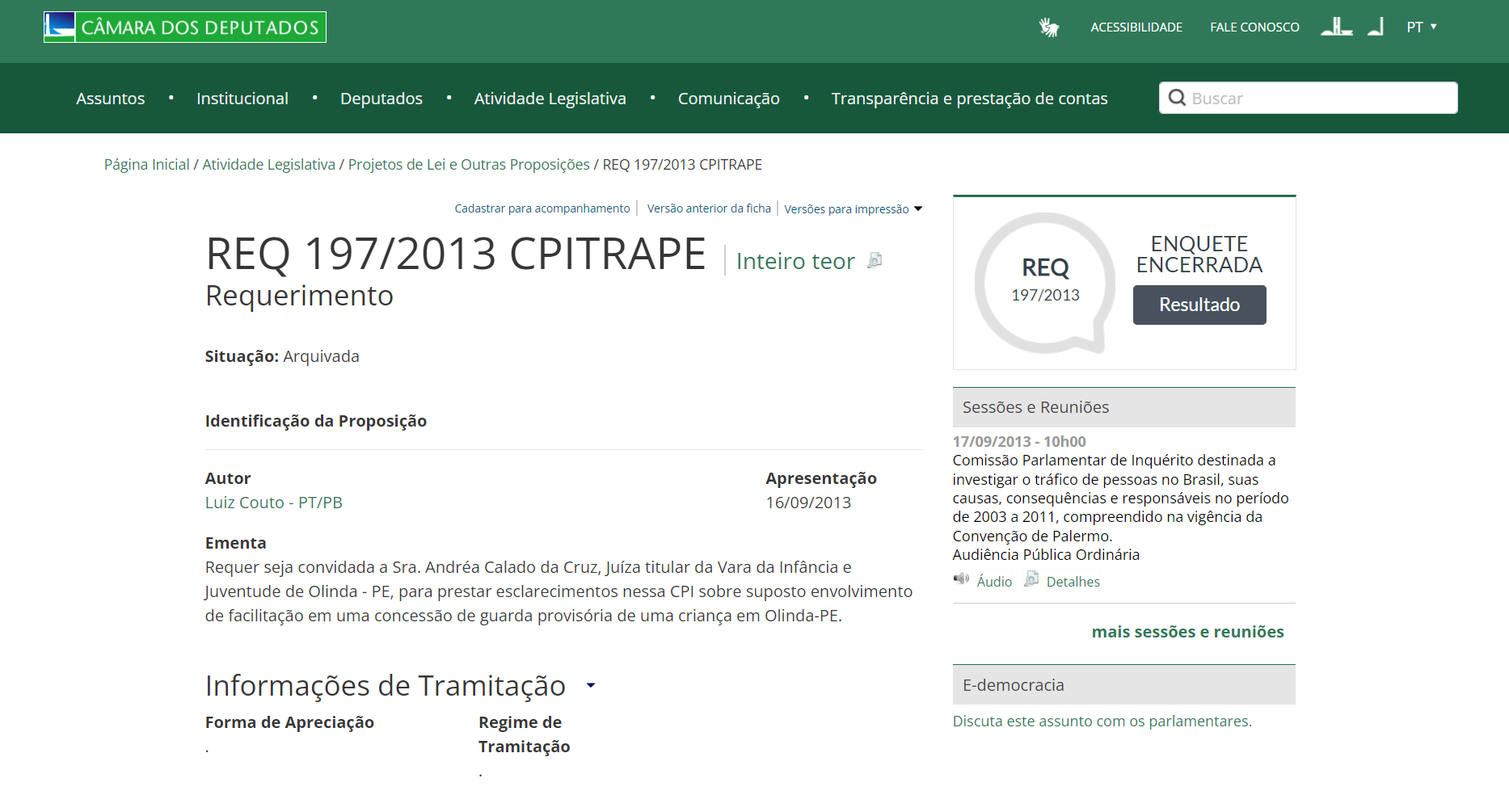Screen dimensions: 1509x812
Task: Click the search magnifier icon
Action: click(1177, 98)
